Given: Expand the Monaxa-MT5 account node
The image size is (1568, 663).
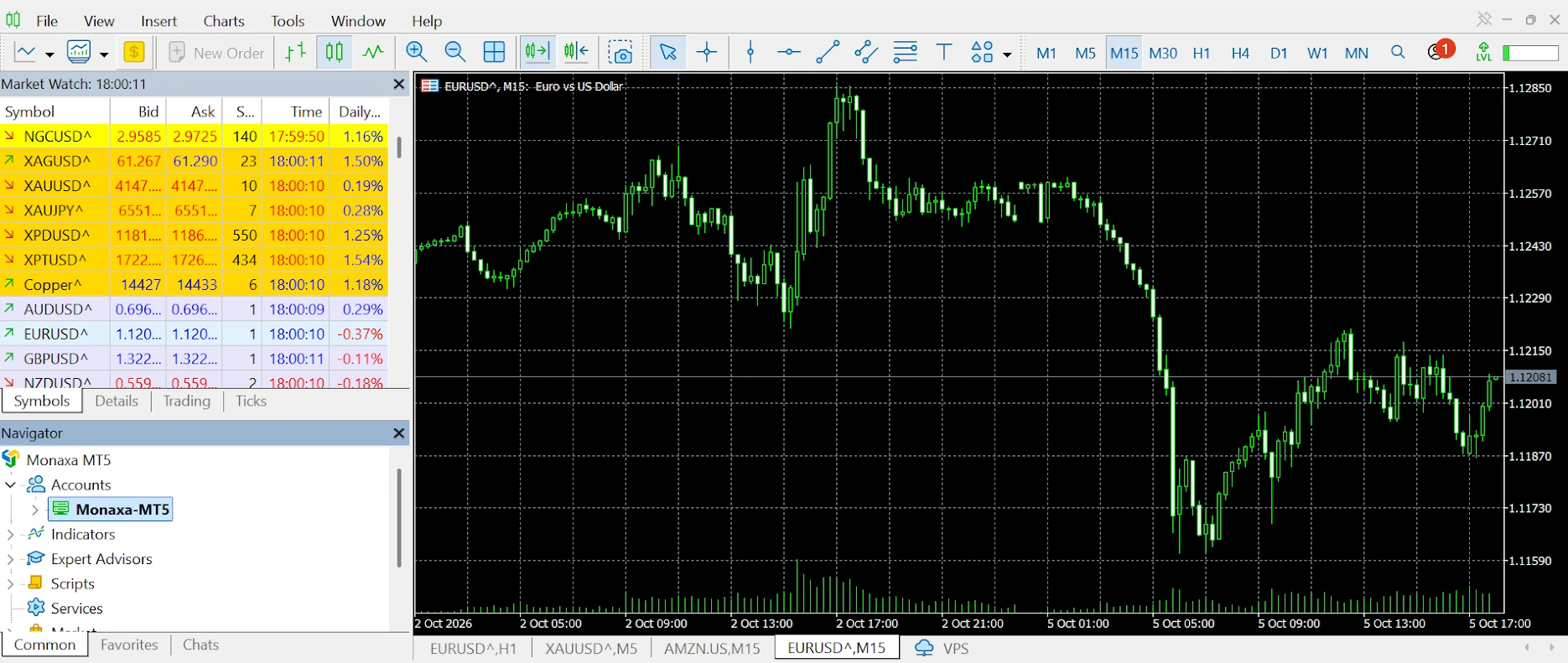Looking at the screenshot, I should 34,510.
